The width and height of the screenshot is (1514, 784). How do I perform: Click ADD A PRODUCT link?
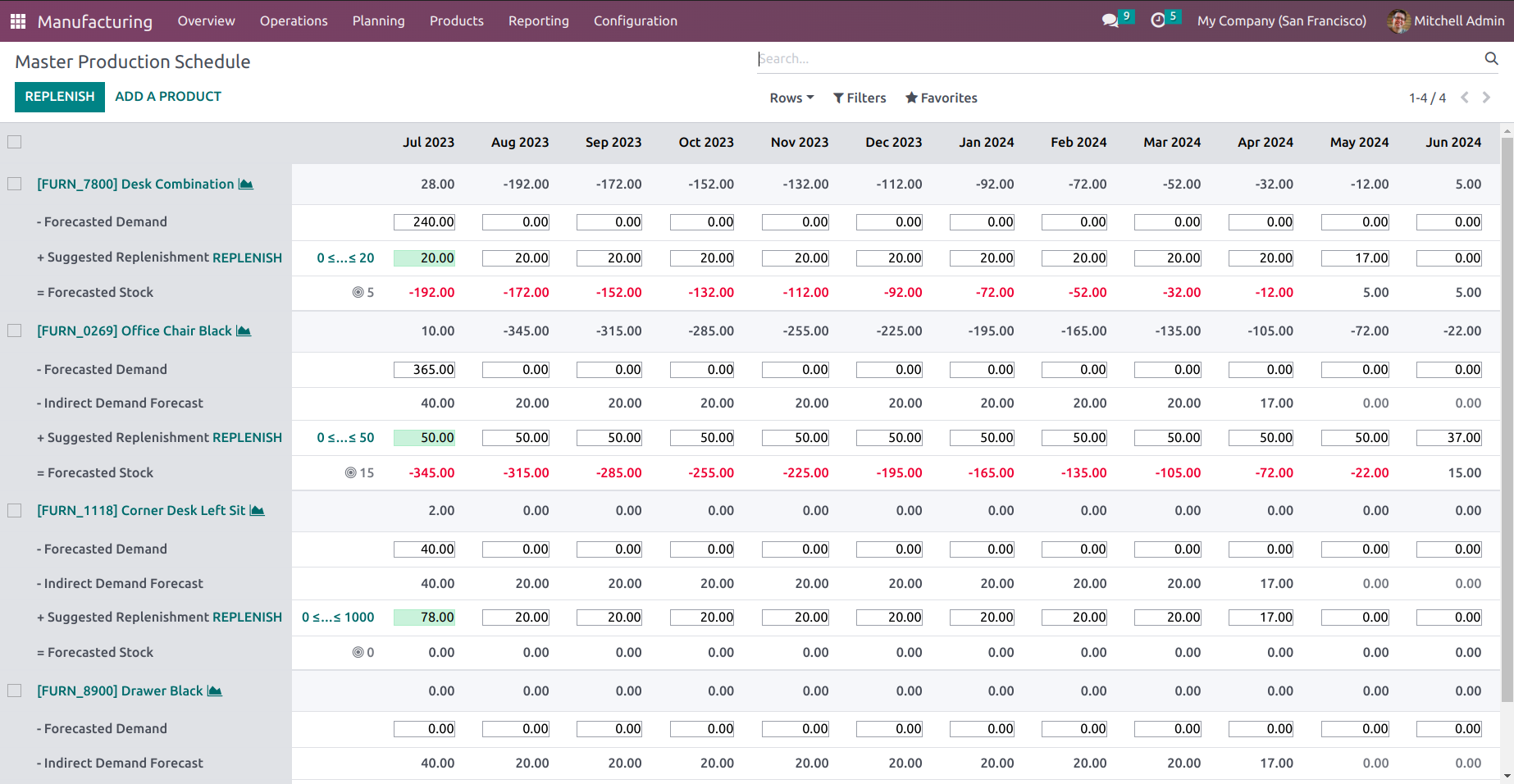coord(167,96)
